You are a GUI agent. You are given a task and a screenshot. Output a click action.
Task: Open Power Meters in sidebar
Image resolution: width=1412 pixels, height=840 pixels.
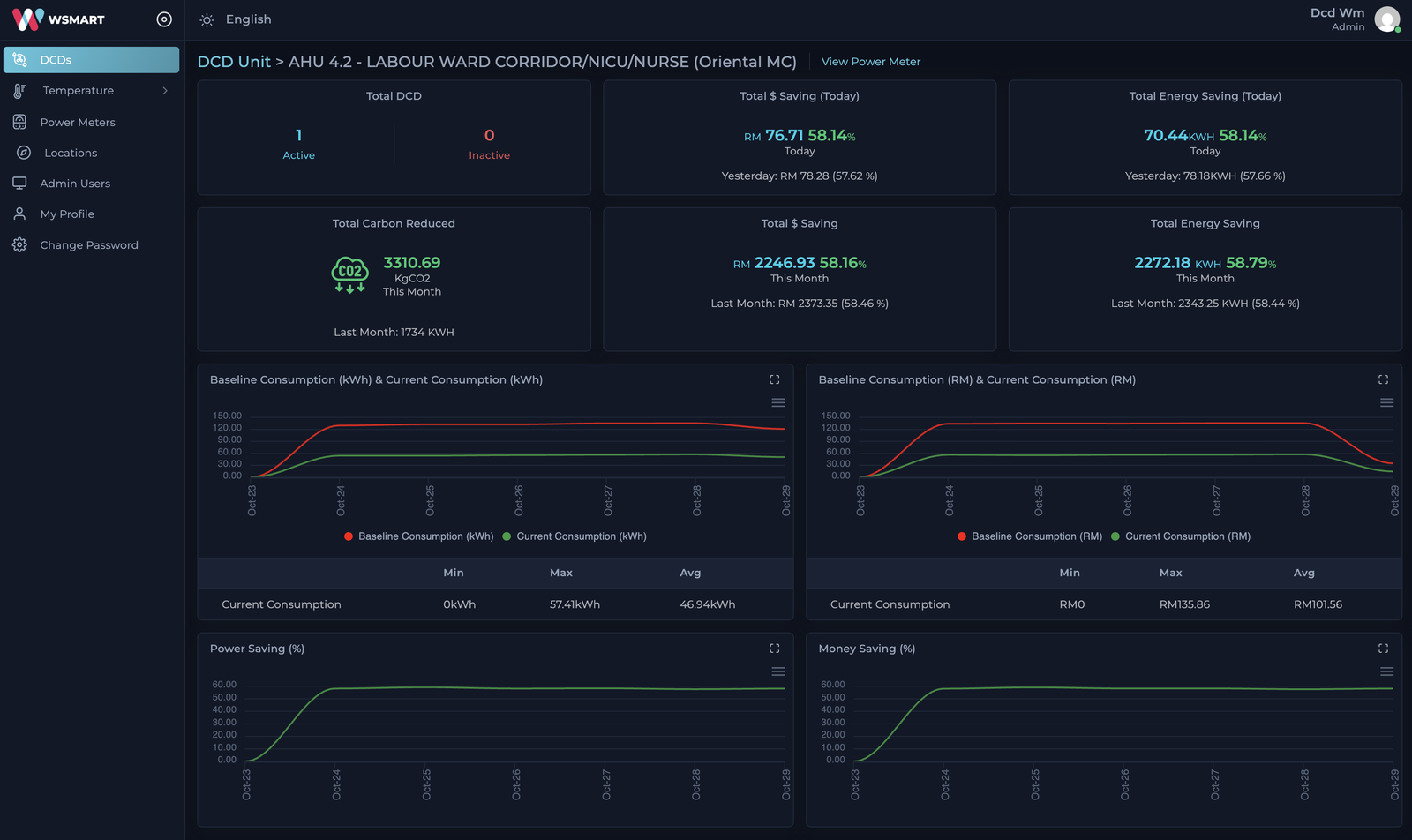coord(78,123)
